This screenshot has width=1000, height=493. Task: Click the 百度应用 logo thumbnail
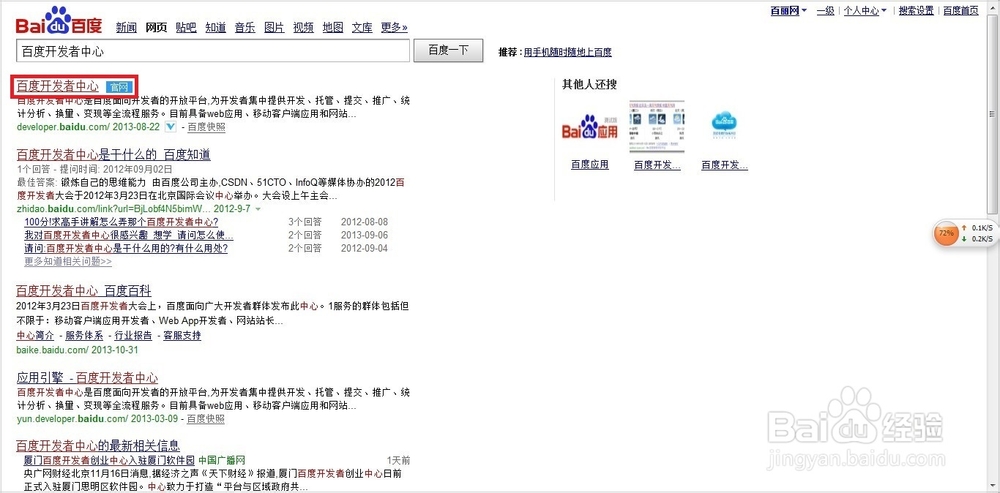click(x=590, y=128)
